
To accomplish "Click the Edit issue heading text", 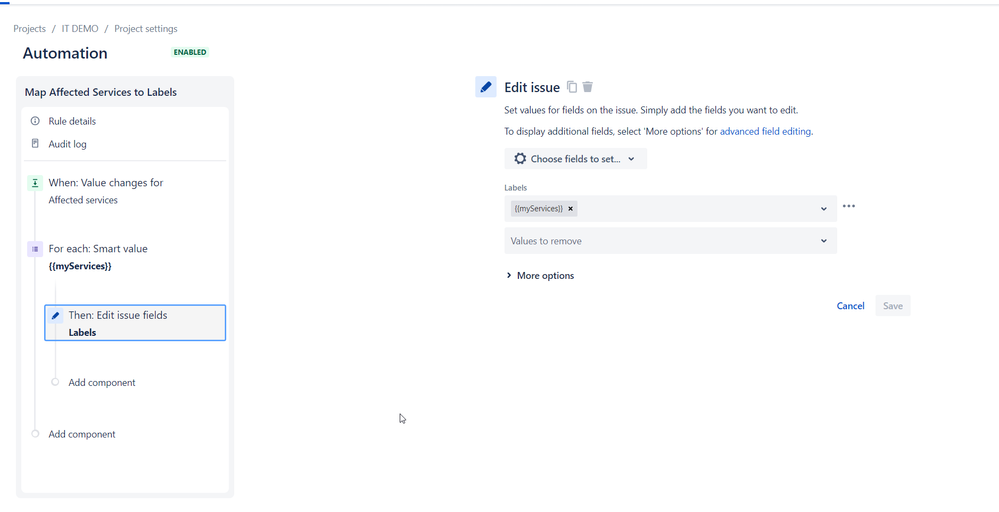I will click(532, 87).
